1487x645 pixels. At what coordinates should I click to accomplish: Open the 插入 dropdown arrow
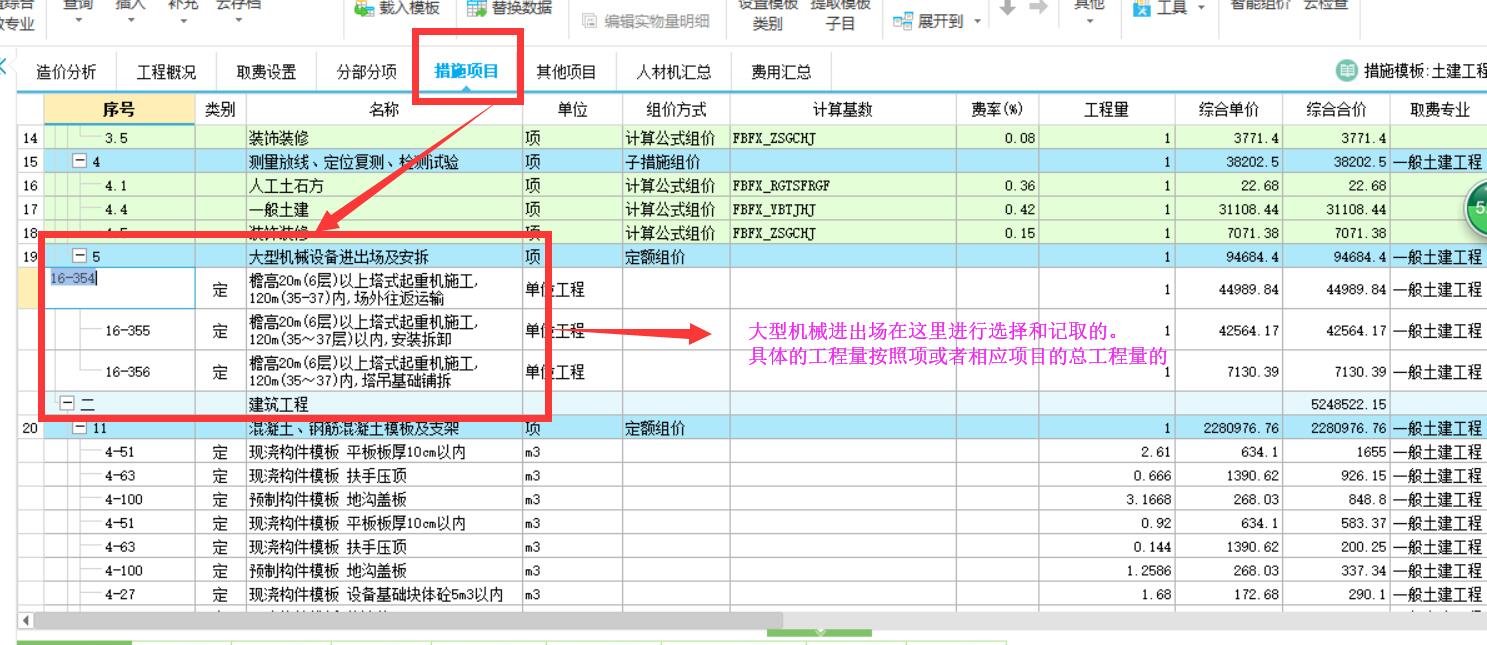point(131,21)
